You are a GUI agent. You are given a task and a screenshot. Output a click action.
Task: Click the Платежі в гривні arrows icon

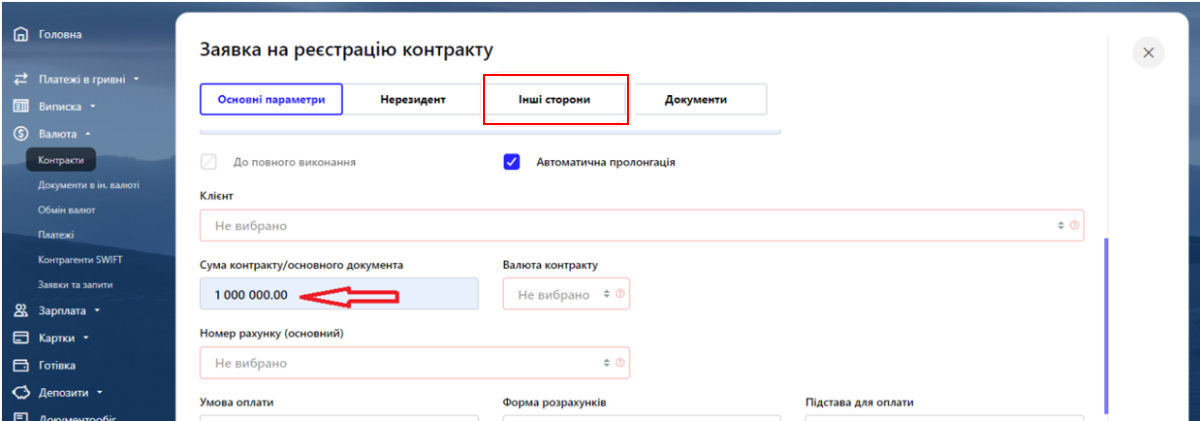[x=20, y=79]
